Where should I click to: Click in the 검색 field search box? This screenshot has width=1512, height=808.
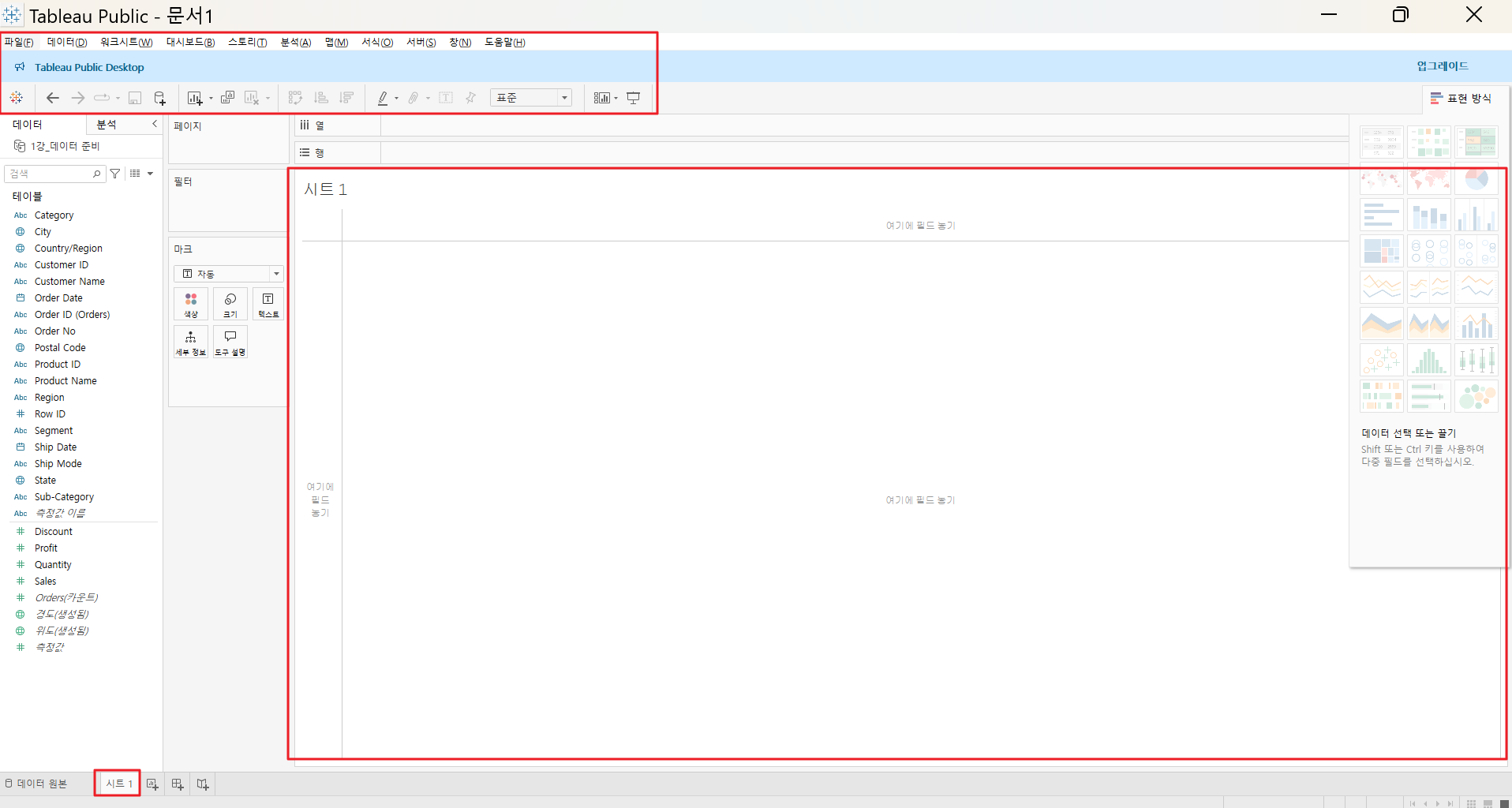coord(55,174)
